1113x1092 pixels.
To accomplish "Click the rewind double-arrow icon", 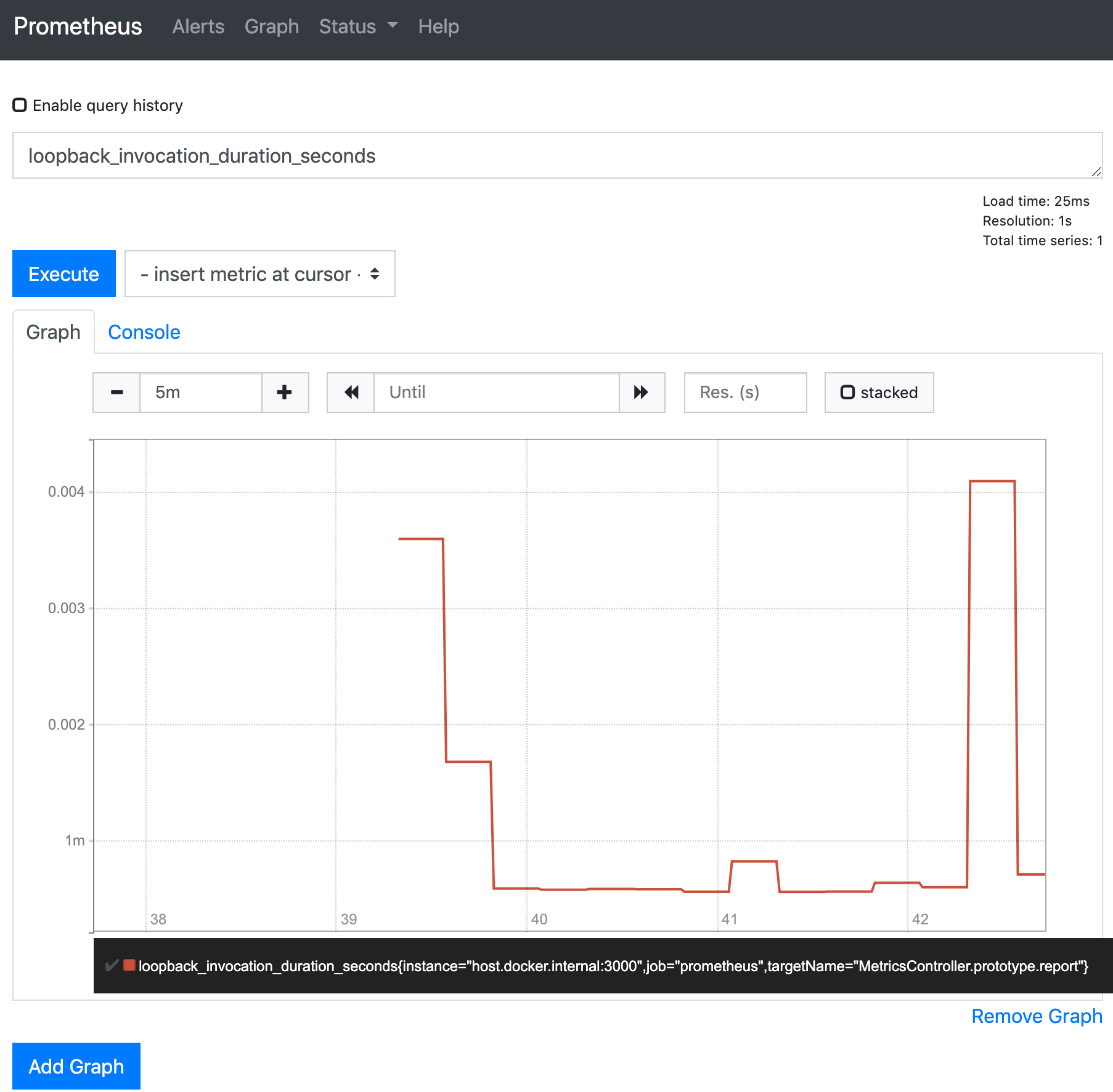I will [351, 393].
